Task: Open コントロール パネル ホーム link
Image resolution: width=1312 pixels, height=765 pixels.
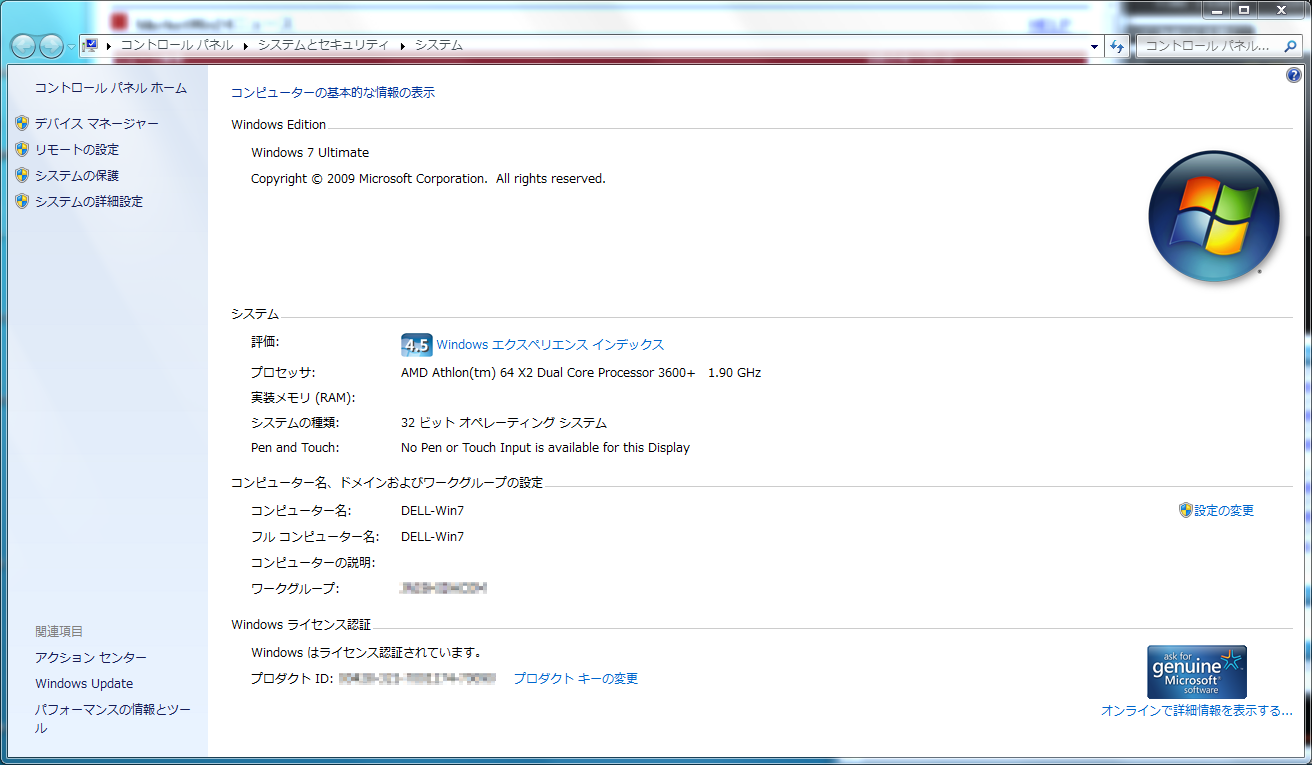Action: point(111,88)
